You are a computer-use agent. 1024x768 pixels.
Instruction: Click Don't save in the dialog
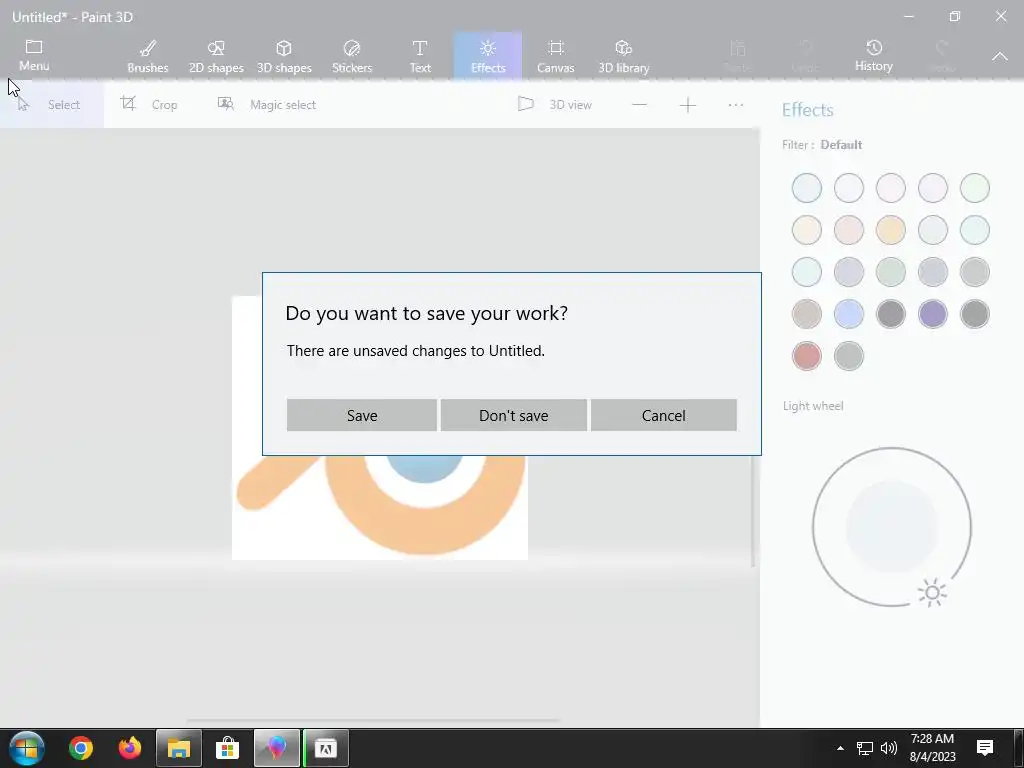tap(514, 415)
